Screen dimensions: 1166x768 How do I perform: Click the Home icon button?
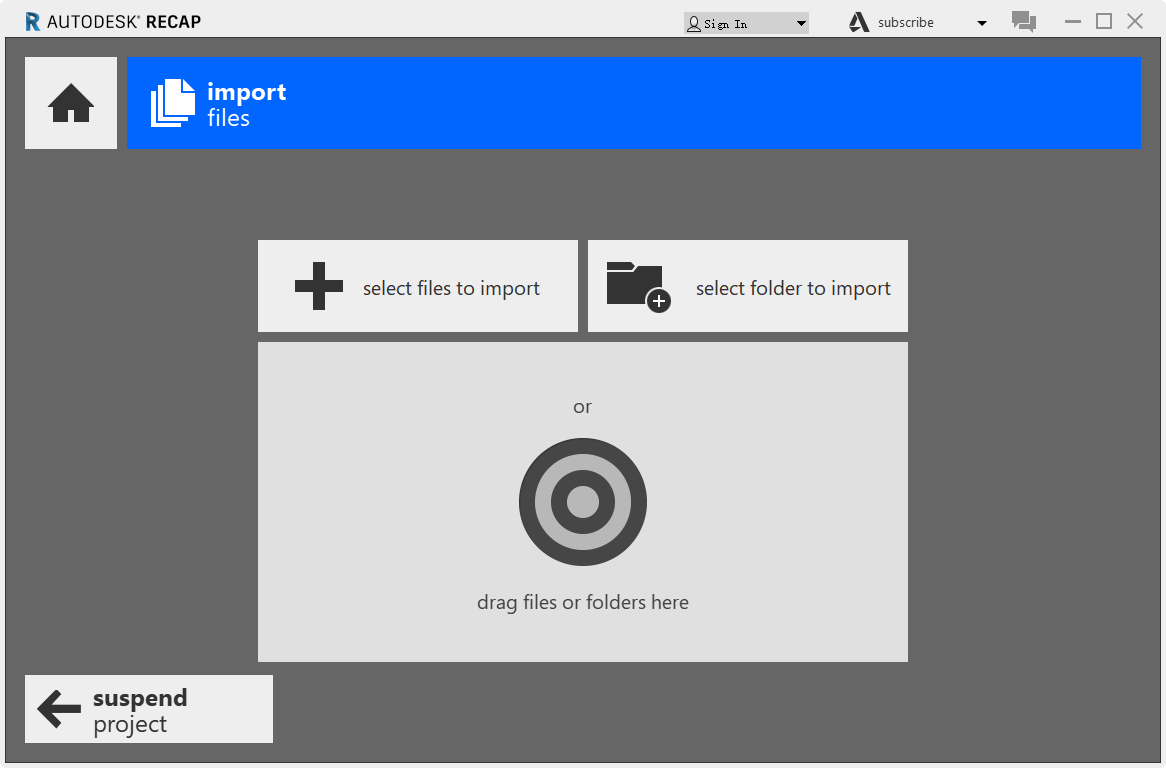[x=71, y=103]
